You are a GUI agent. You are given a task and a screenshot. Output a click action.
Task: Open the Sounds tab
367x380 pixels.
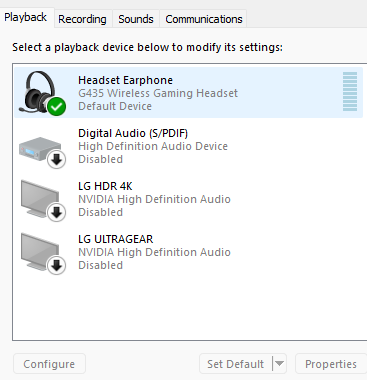pos(136,19)
